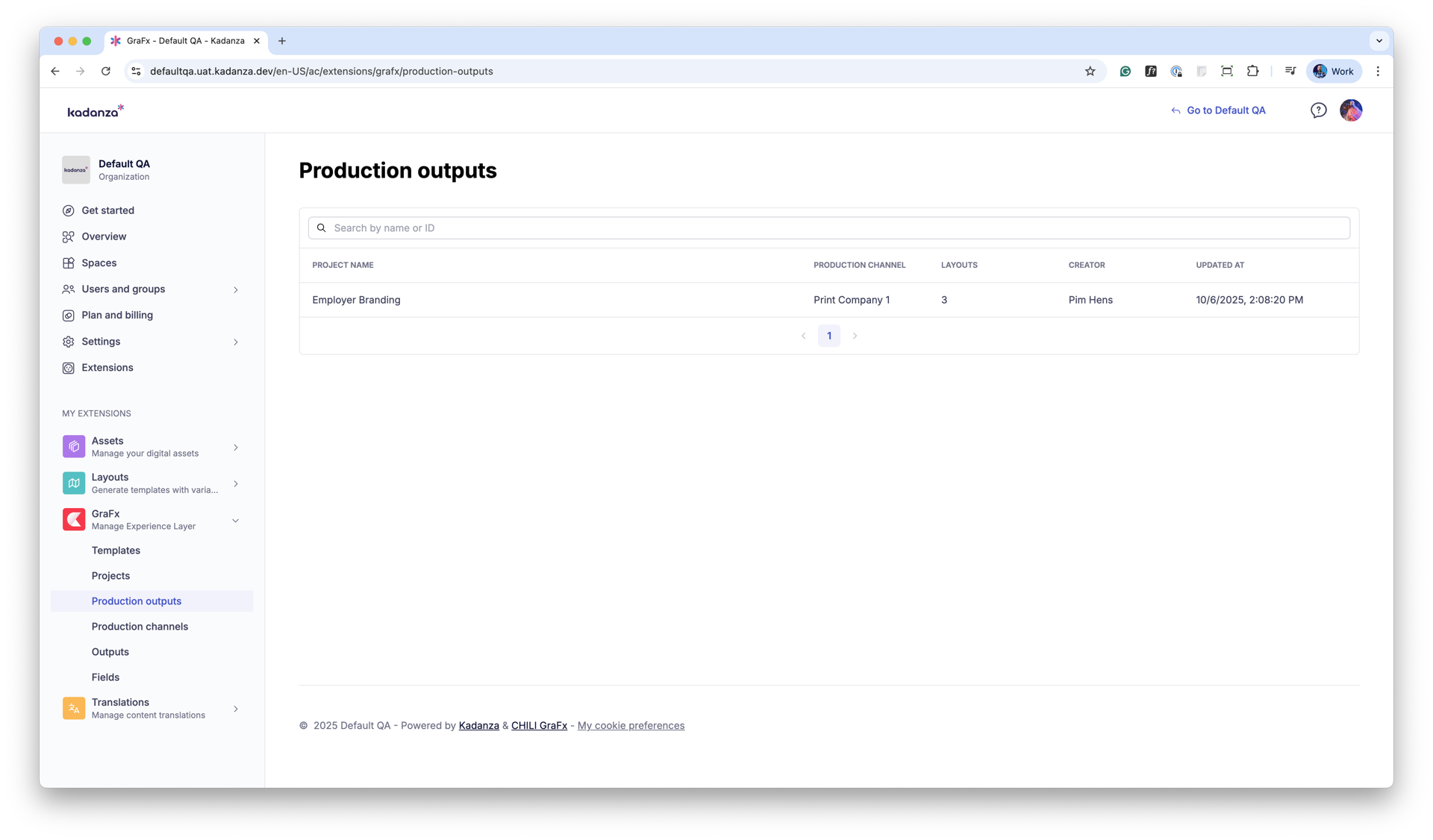This screenshot has height=840, width=1433.
Task: Open Templates under GraFx
Action: [x=116, y=551]
